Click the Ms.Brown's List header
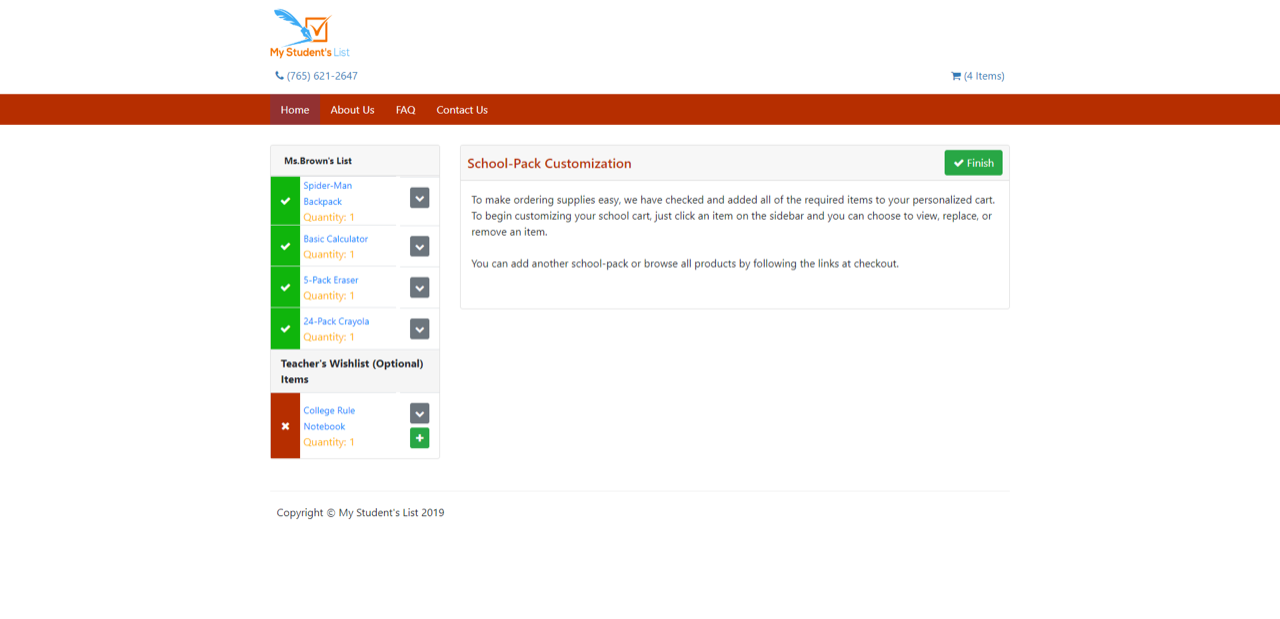The width and height of the screenshot is (1280, 619). tap(318, 161)
